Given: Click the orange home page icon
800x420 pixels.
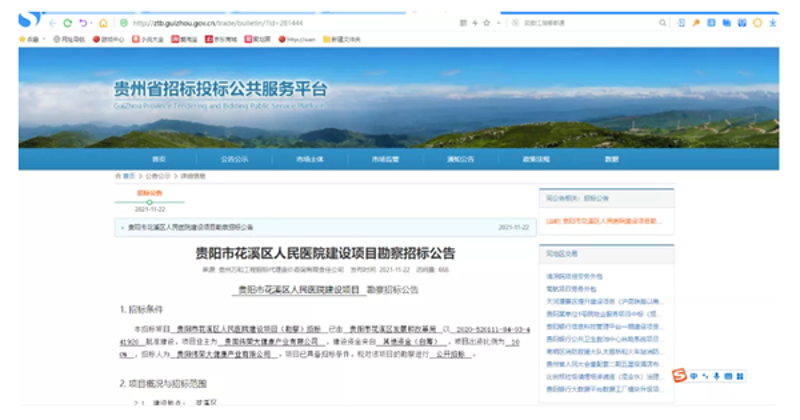Looking at the screenshot, I should (x=103, y=23).
